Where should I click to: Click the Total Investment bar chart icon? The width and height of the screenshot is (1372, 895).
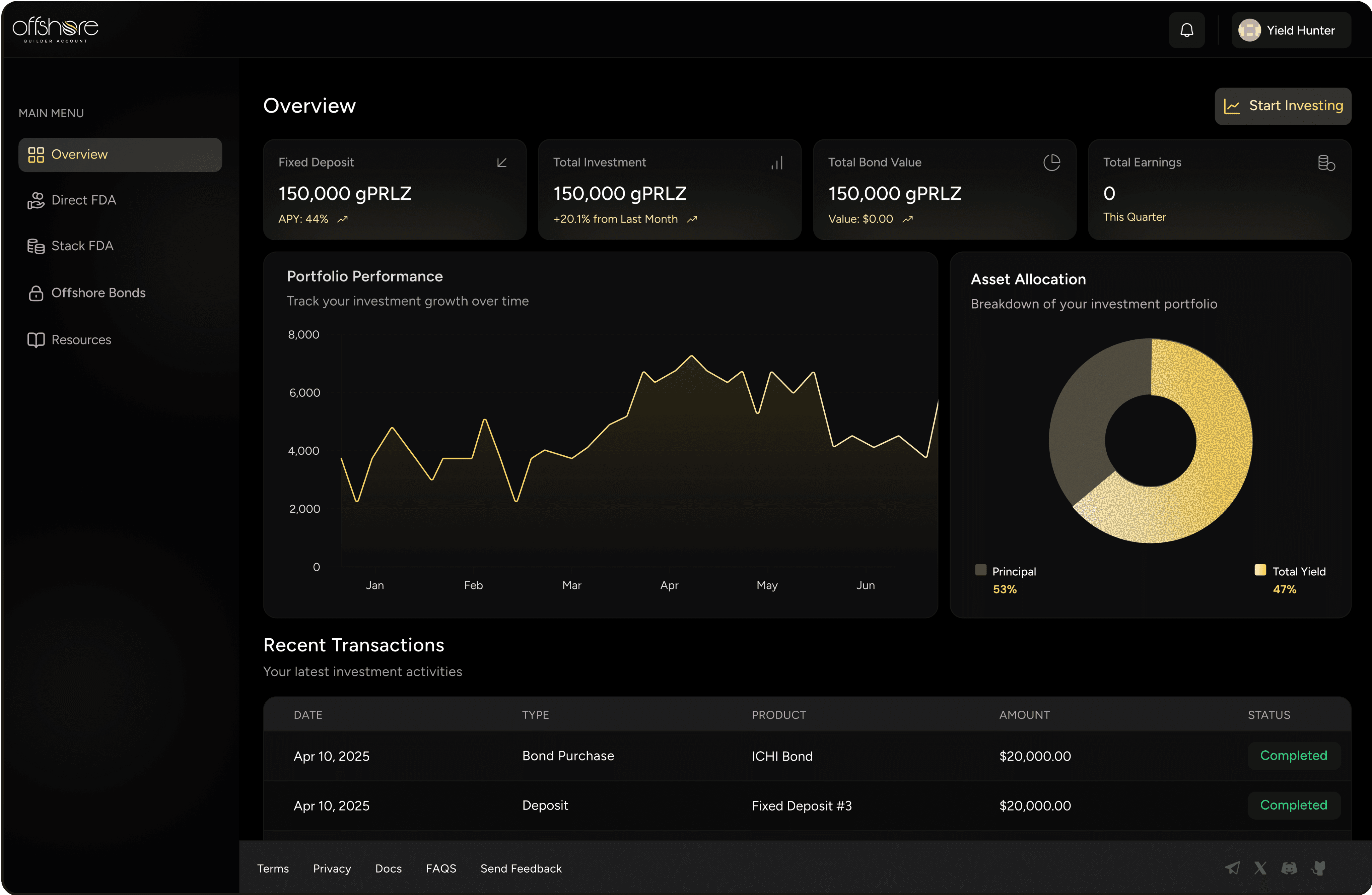tap(776, 163)
